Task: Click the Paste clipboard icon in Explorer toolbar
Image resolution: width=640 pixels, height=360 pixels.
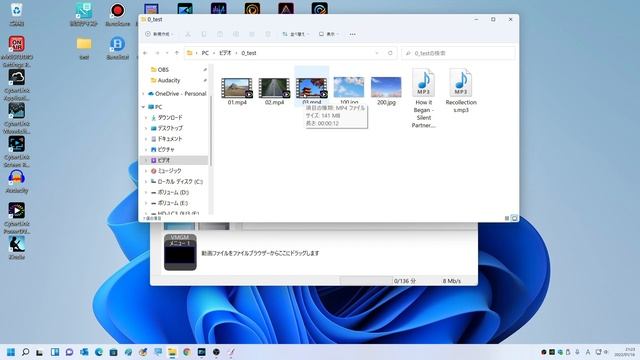Action: (220, 34)
